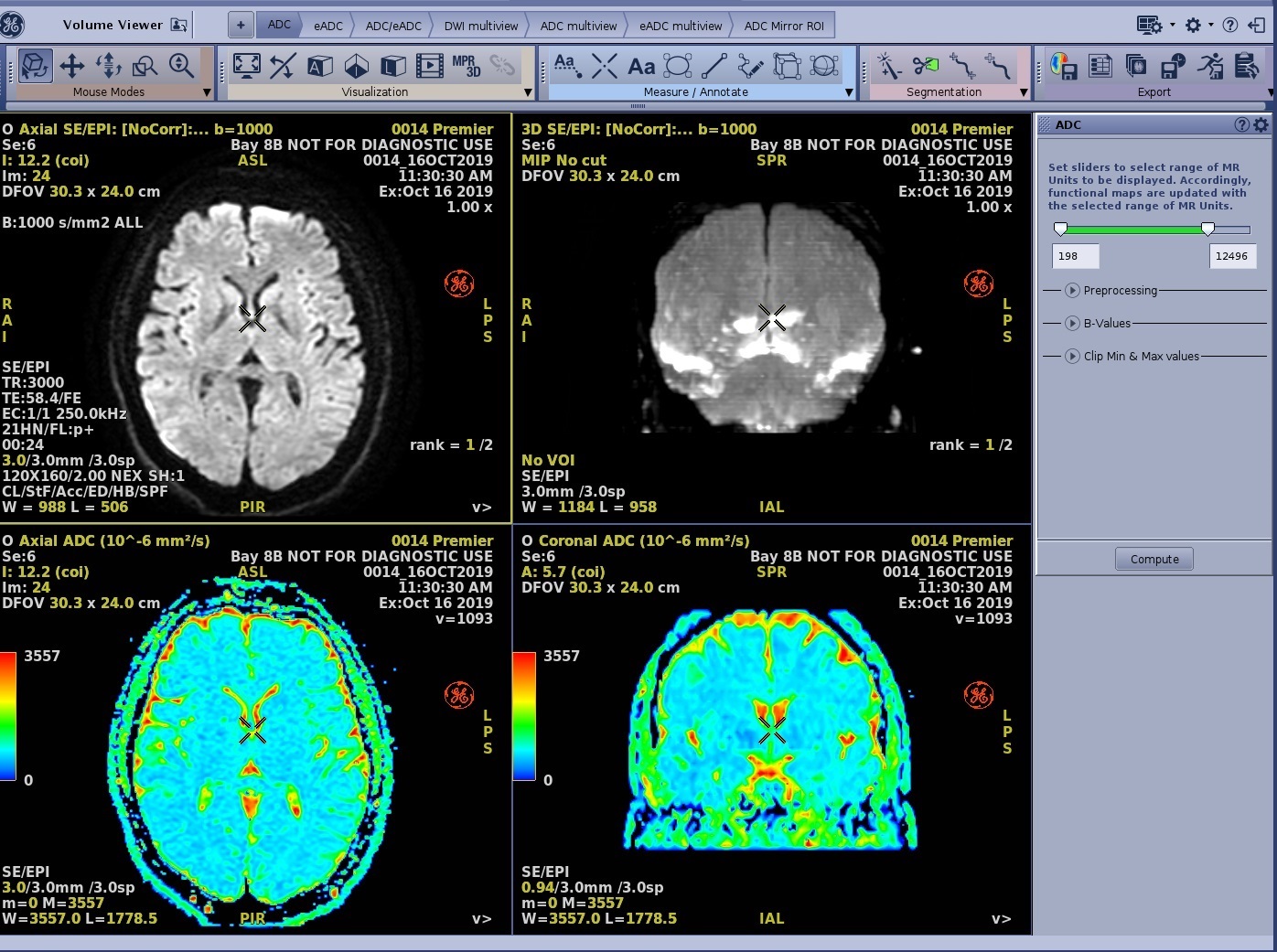Expand the B-Values section
Viewport: 1277px width, 952px height.
[1072, 324]
